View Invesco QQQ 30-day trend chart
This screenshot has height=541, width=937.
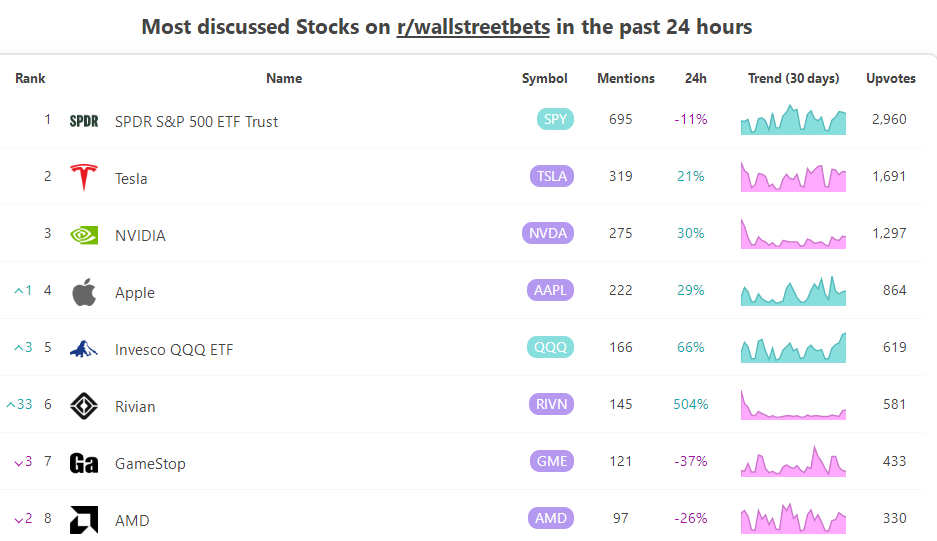click(x=793, y=348)
